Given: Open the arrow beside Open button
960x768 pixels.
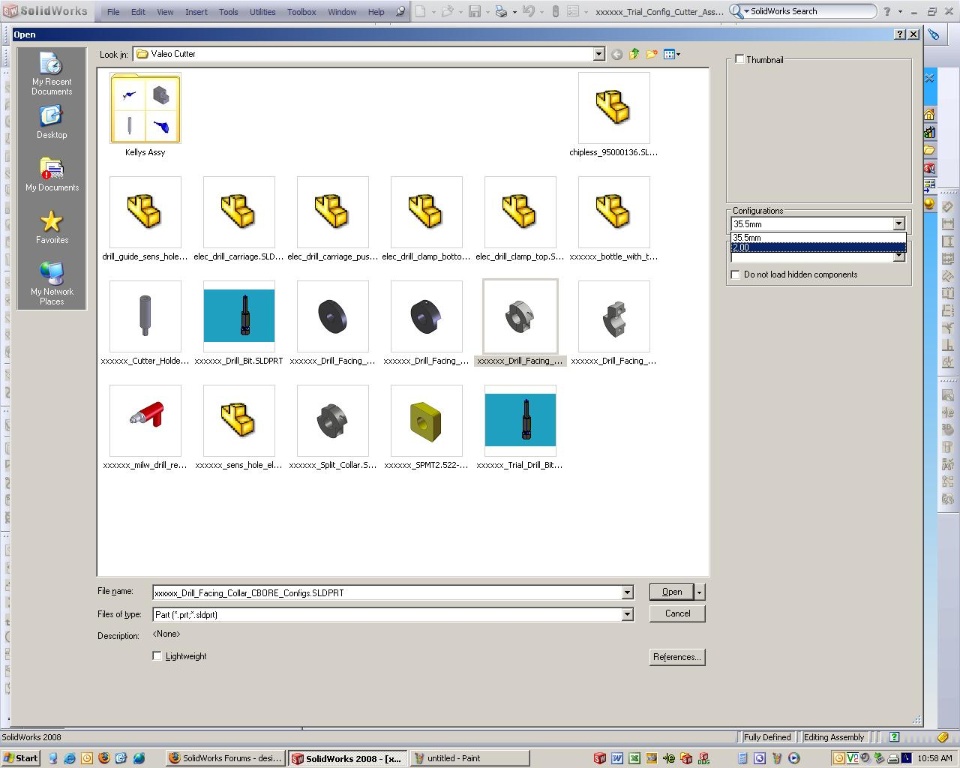Looking at the screenshot, I should [x=700, y=592].
